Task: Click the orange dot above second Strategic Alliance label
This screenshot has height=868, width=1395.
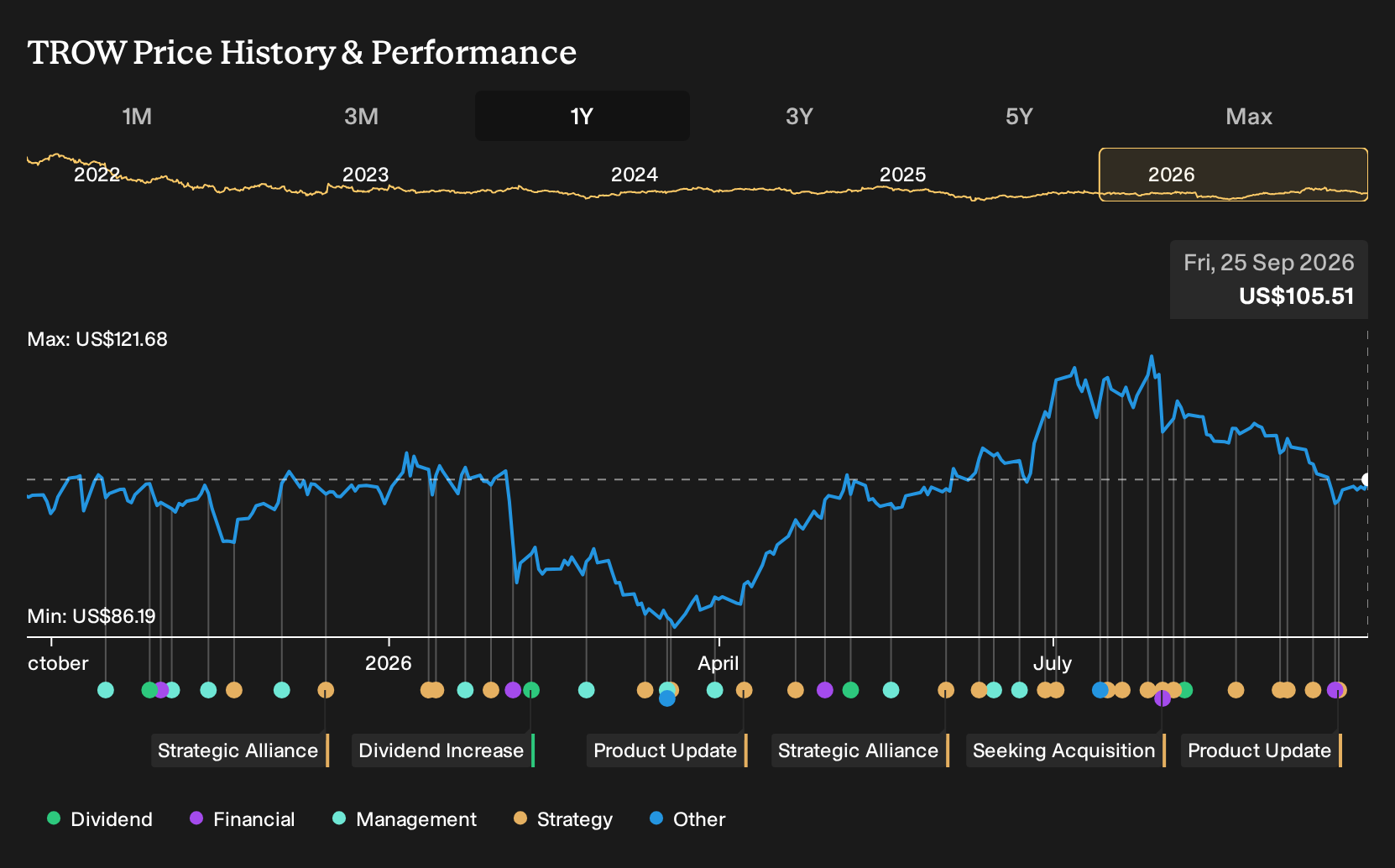Action: [946, 690]
